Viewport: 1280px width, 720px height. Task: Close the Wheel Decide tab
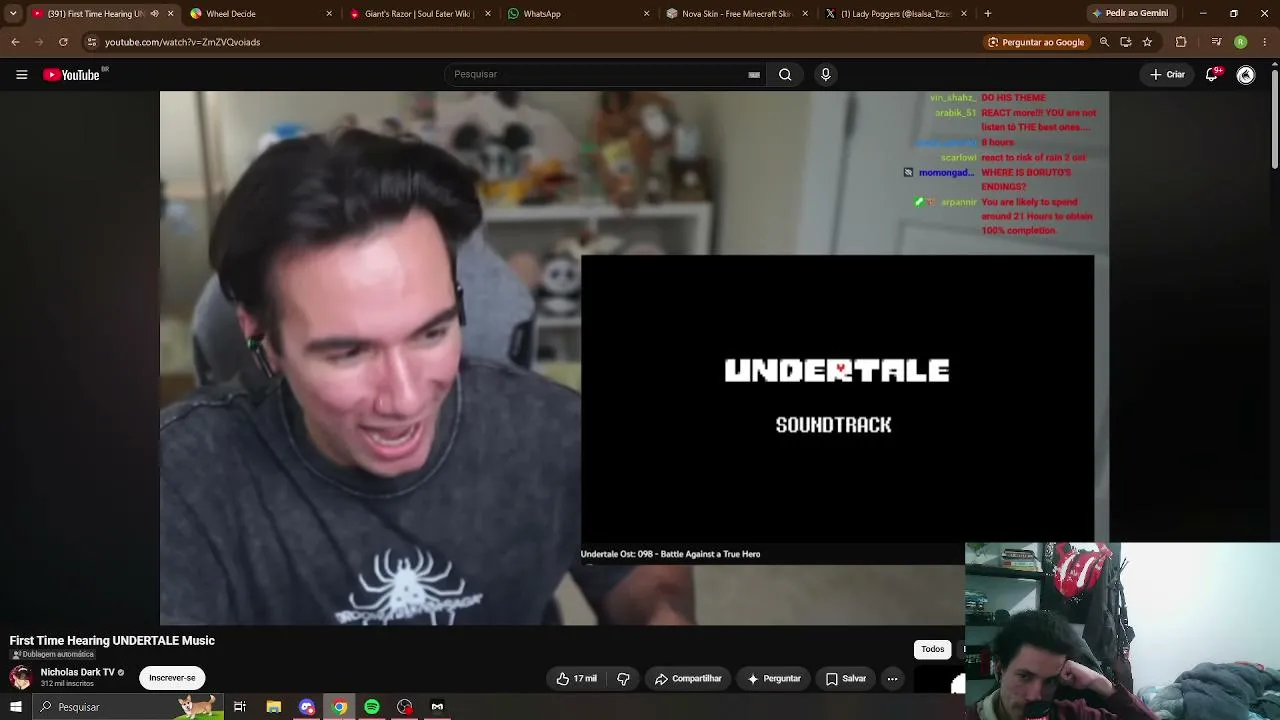click(x=329, y=14)
